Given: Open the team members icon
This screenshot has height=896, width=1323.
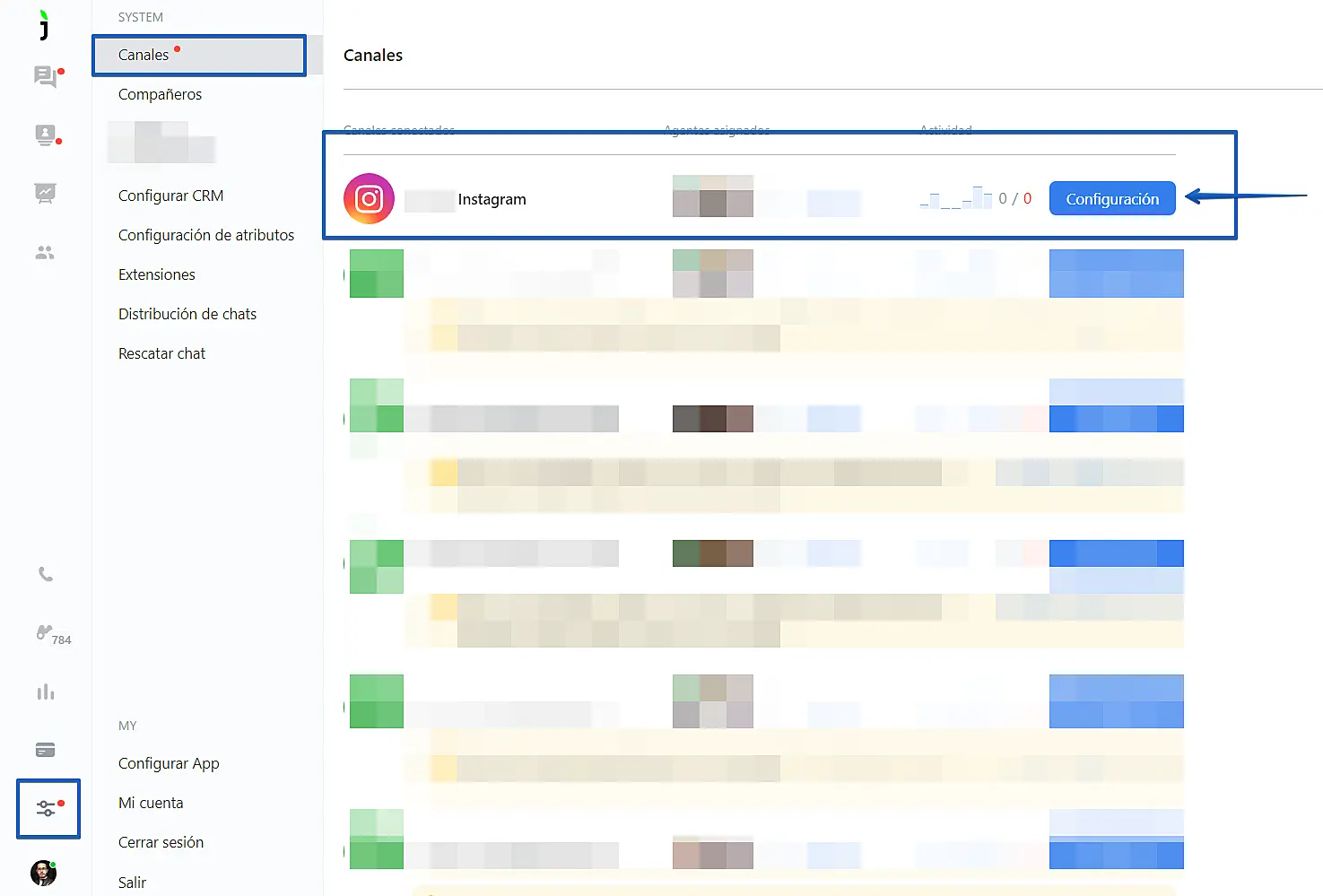Looking at the screenshot, I should 45,253.
